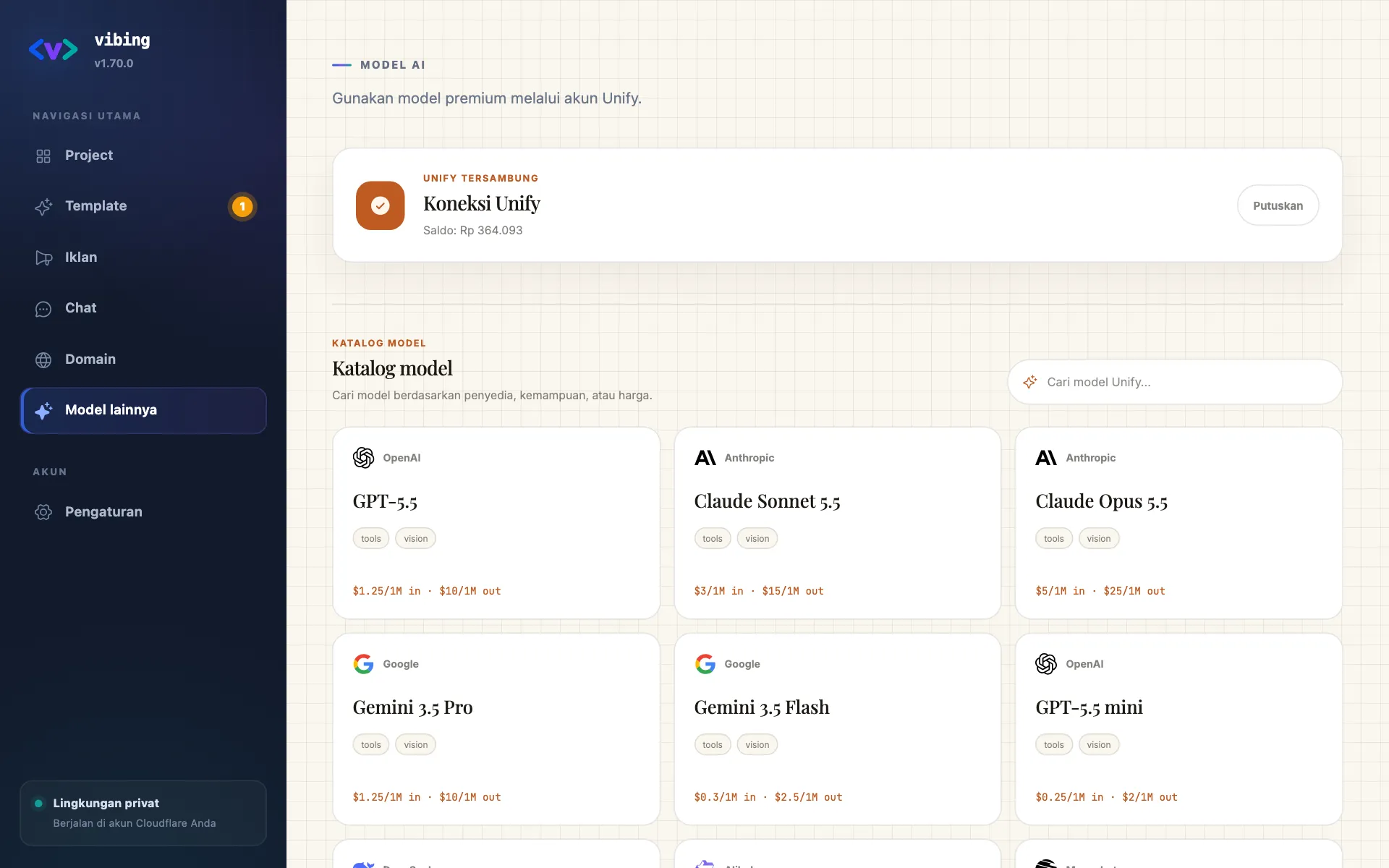Click the vibing logo icon
This screenshot has height=868, width=1389.
53,50
